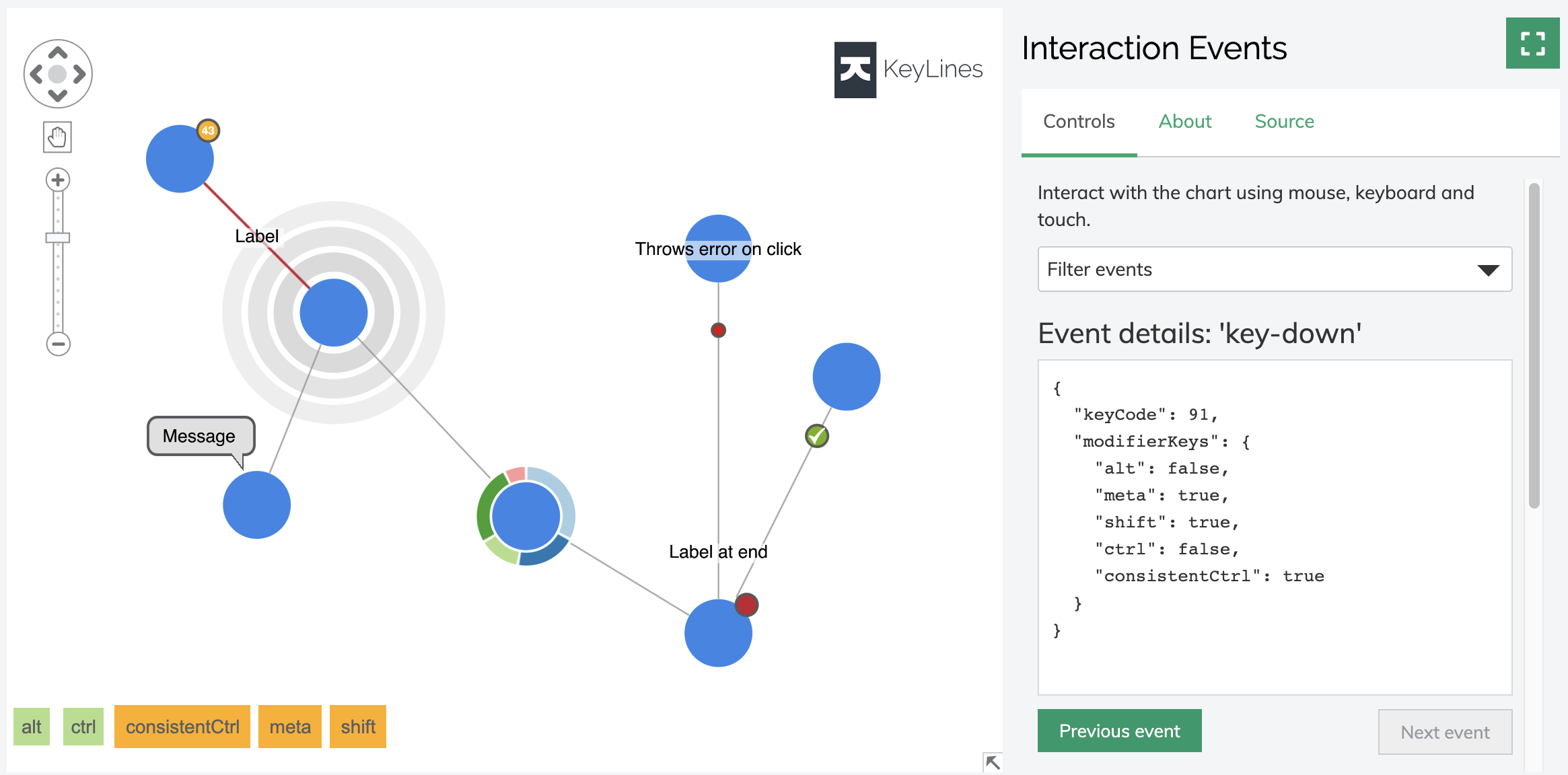Click the controls panel vertical scrollbar
The height and width of the screenshot is (775, 1568).
(x=1534, y=346)
